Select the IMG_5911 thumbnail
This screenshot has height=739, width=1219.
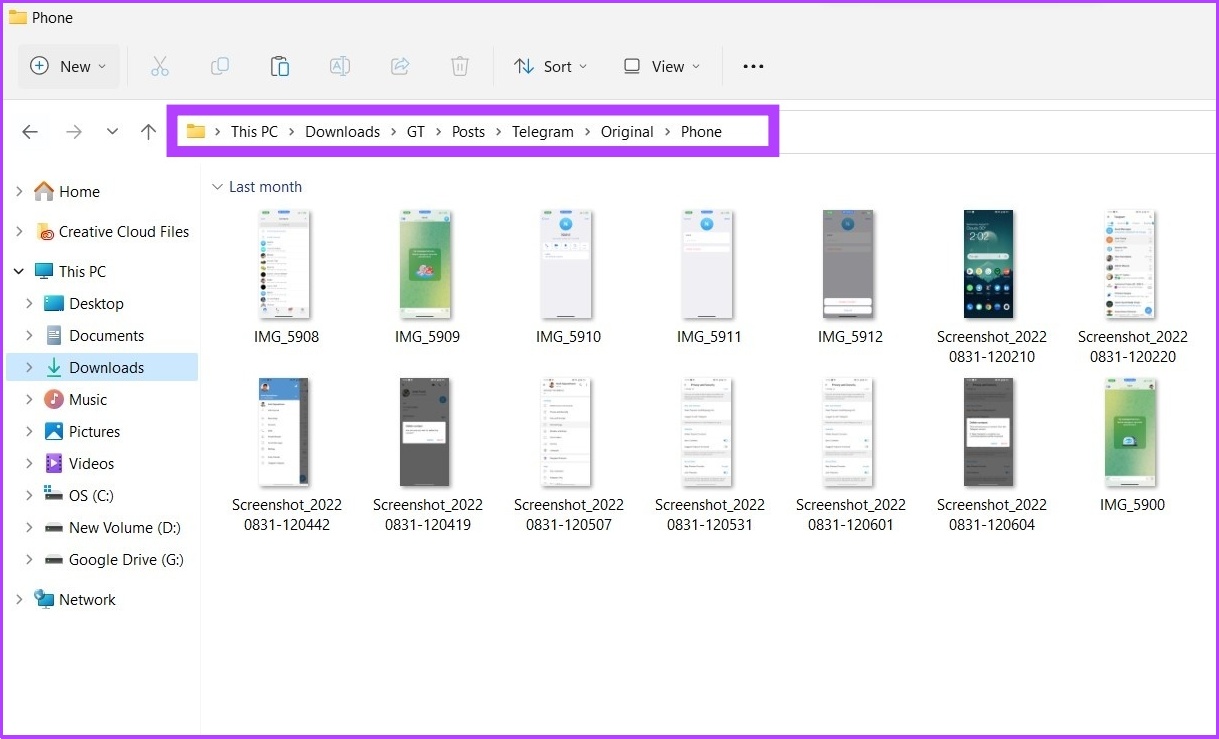pyautogui.click(x=707, y=263)
